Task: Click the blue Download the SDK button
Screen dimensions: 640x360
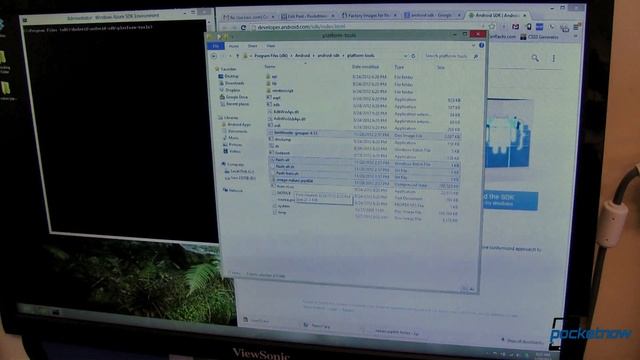Action: coord(510,200)
